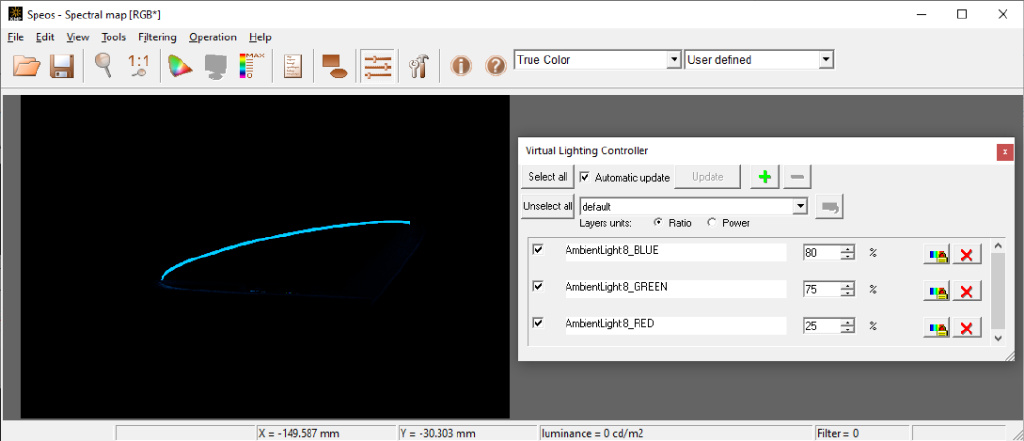
Task: Click the open folder toolbar icon
Action: pyautogui.click(x=27, y=66)
